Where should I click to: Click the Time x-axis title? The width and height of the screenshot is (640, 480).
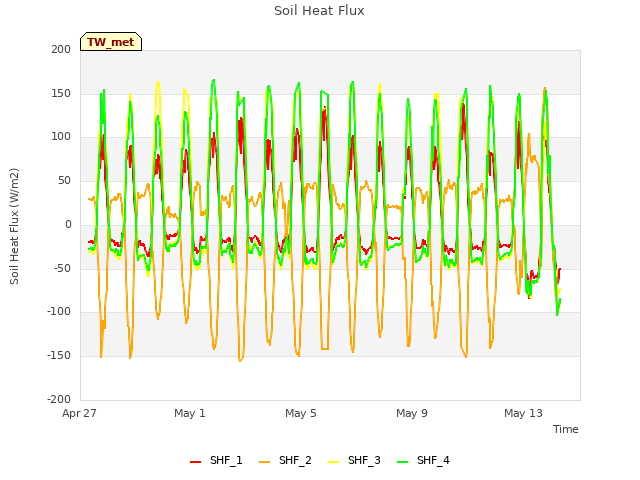pos(566,429)
